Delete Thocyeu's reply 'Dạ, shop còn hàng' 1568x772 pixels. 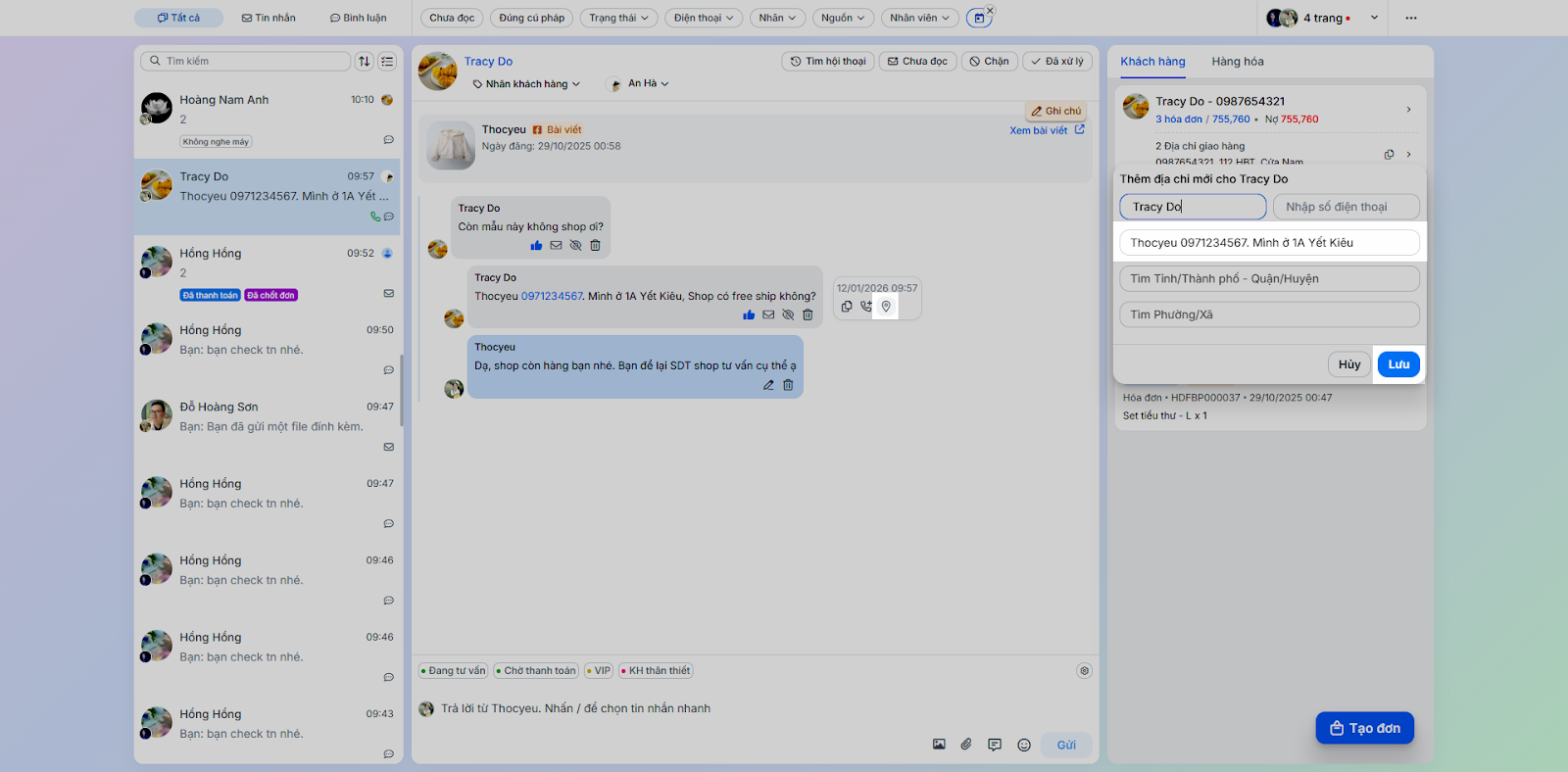click(x=788, y=385)
